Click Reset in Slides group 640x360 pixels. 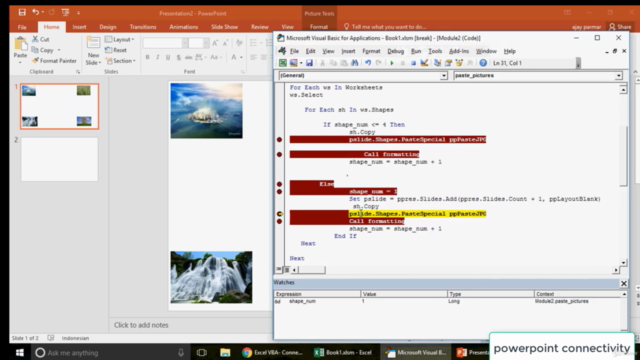pos(116,50)
